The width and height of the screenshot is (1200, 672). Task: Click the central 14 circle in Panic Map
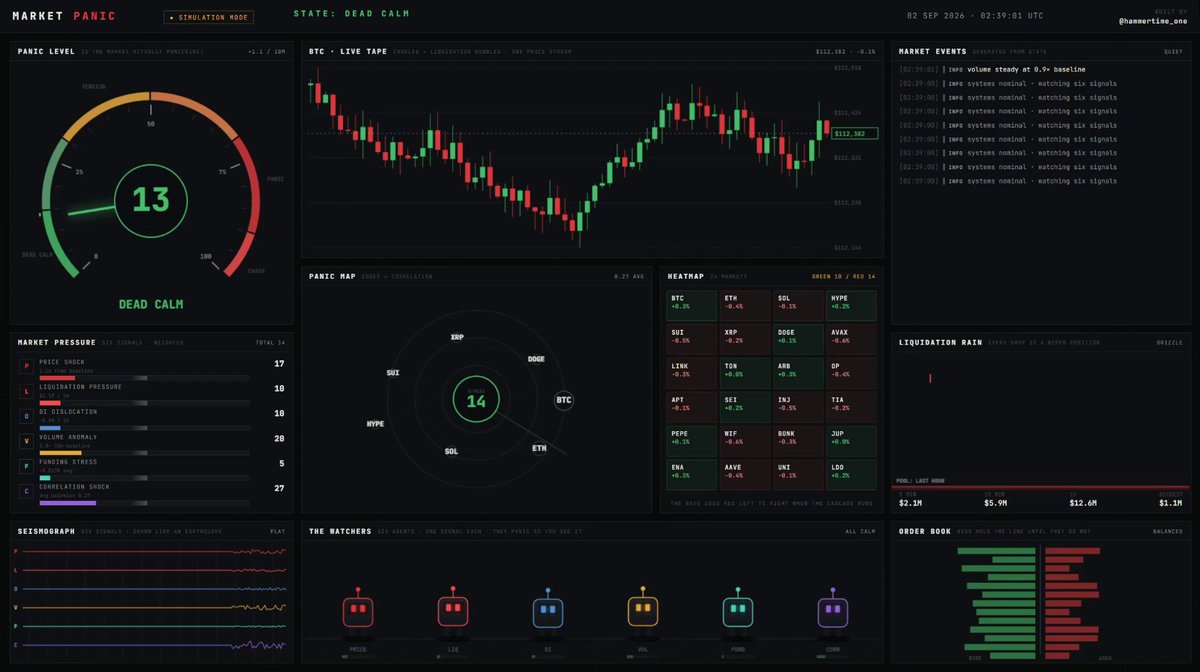[x=476, y=400]
